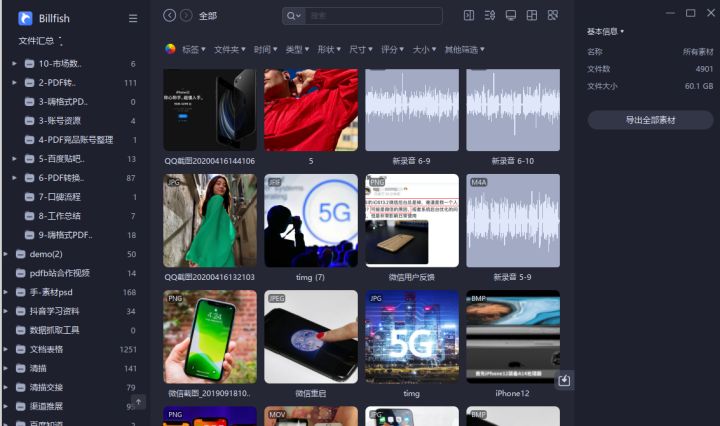720x426 pixels.
Task: Toggle the side panel layout icon
Action: 469,16
